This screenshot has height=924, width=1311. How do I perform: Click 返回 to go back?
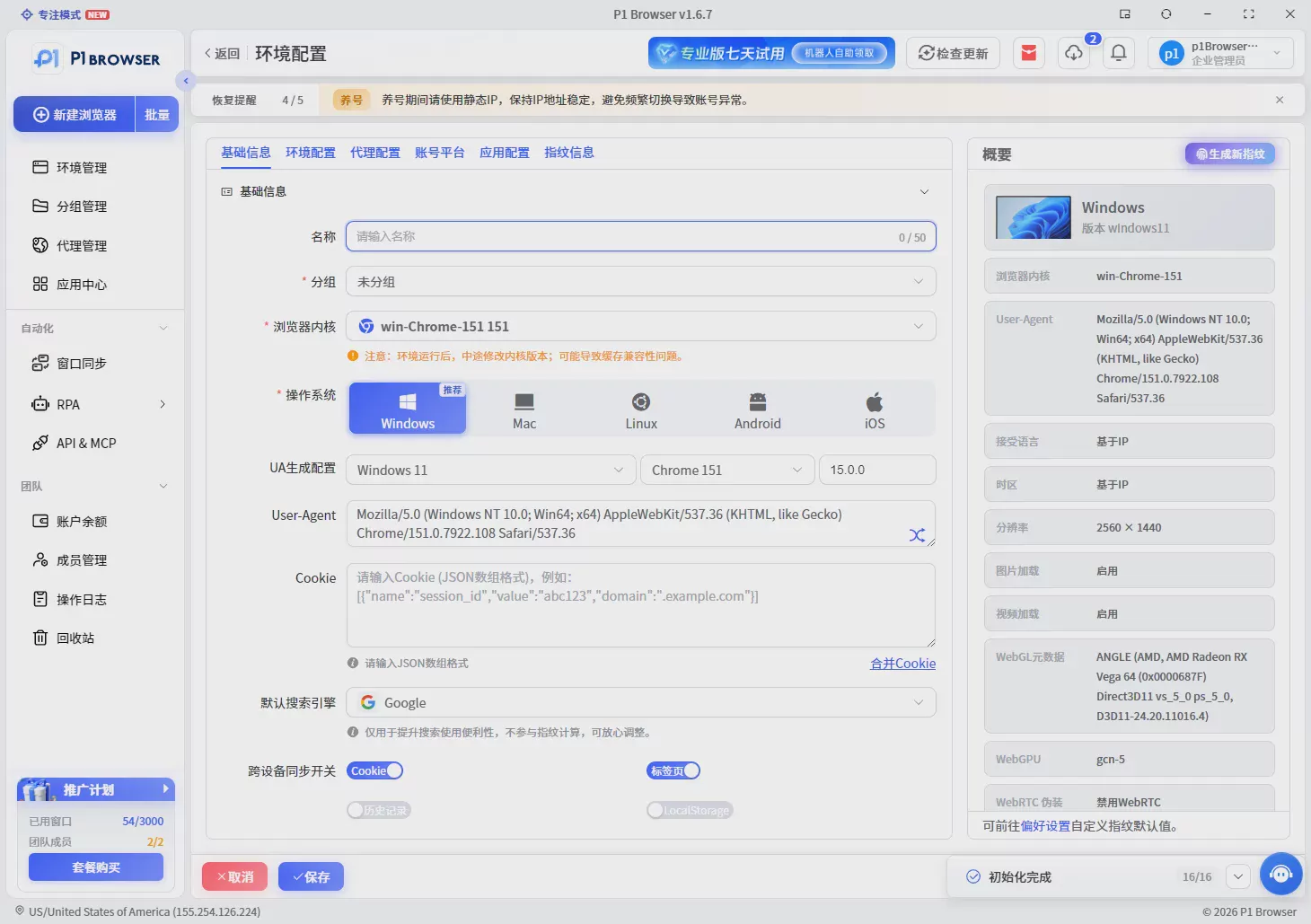tap(223, 53)
